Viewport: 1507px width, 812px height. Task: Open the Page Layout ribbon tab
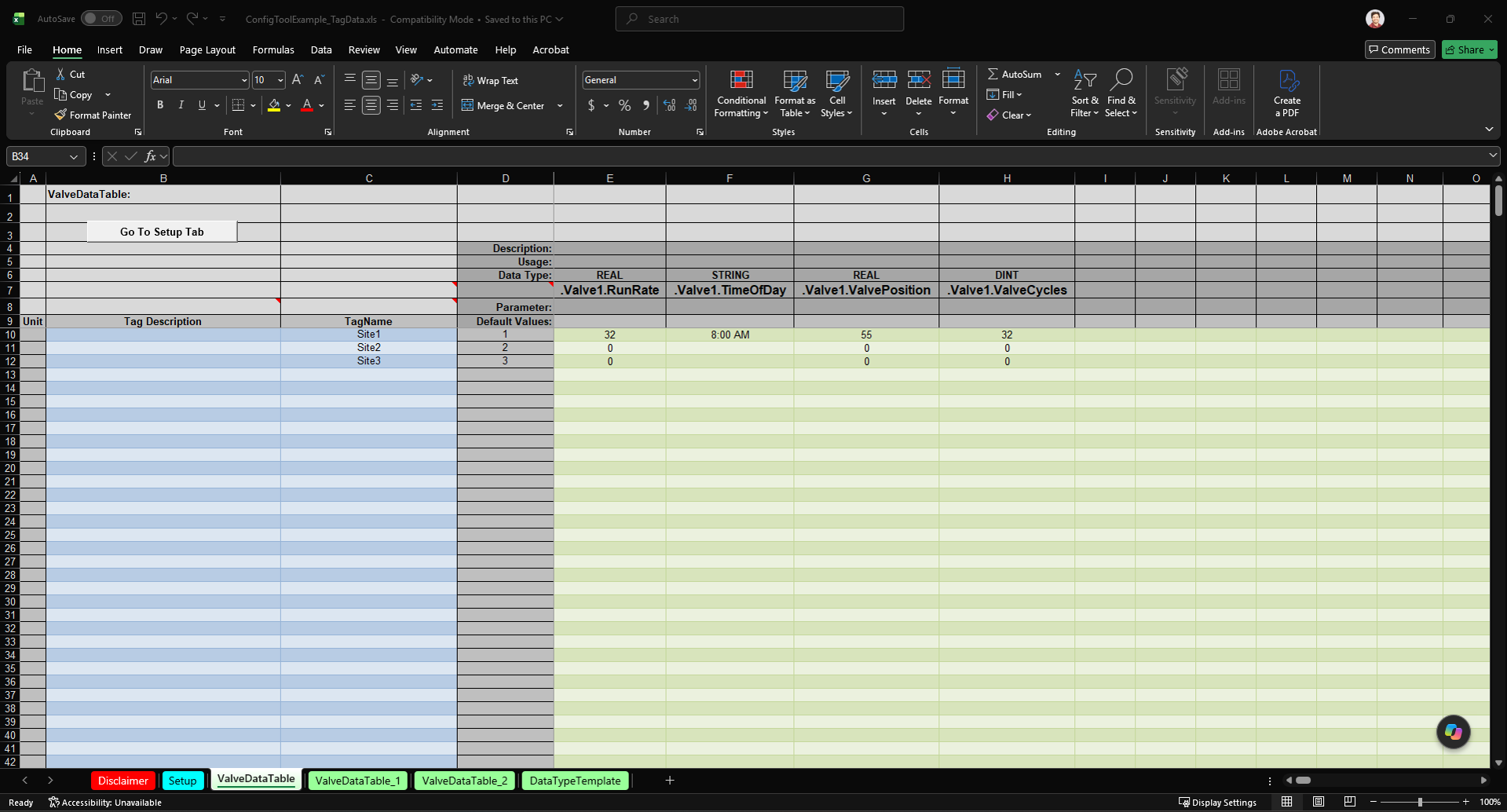click(207, 49)
